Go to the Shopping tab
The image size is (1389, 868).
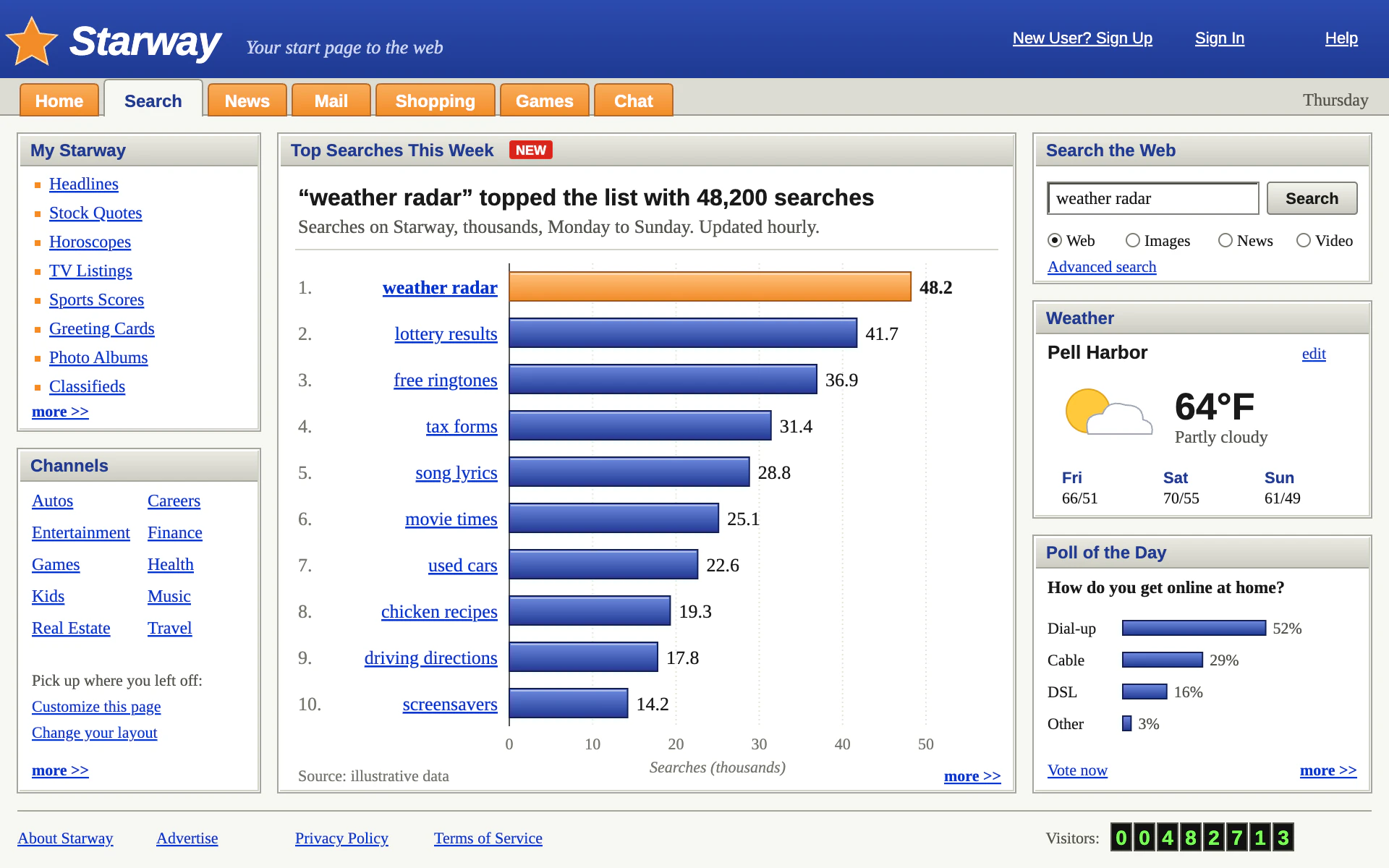436,101
